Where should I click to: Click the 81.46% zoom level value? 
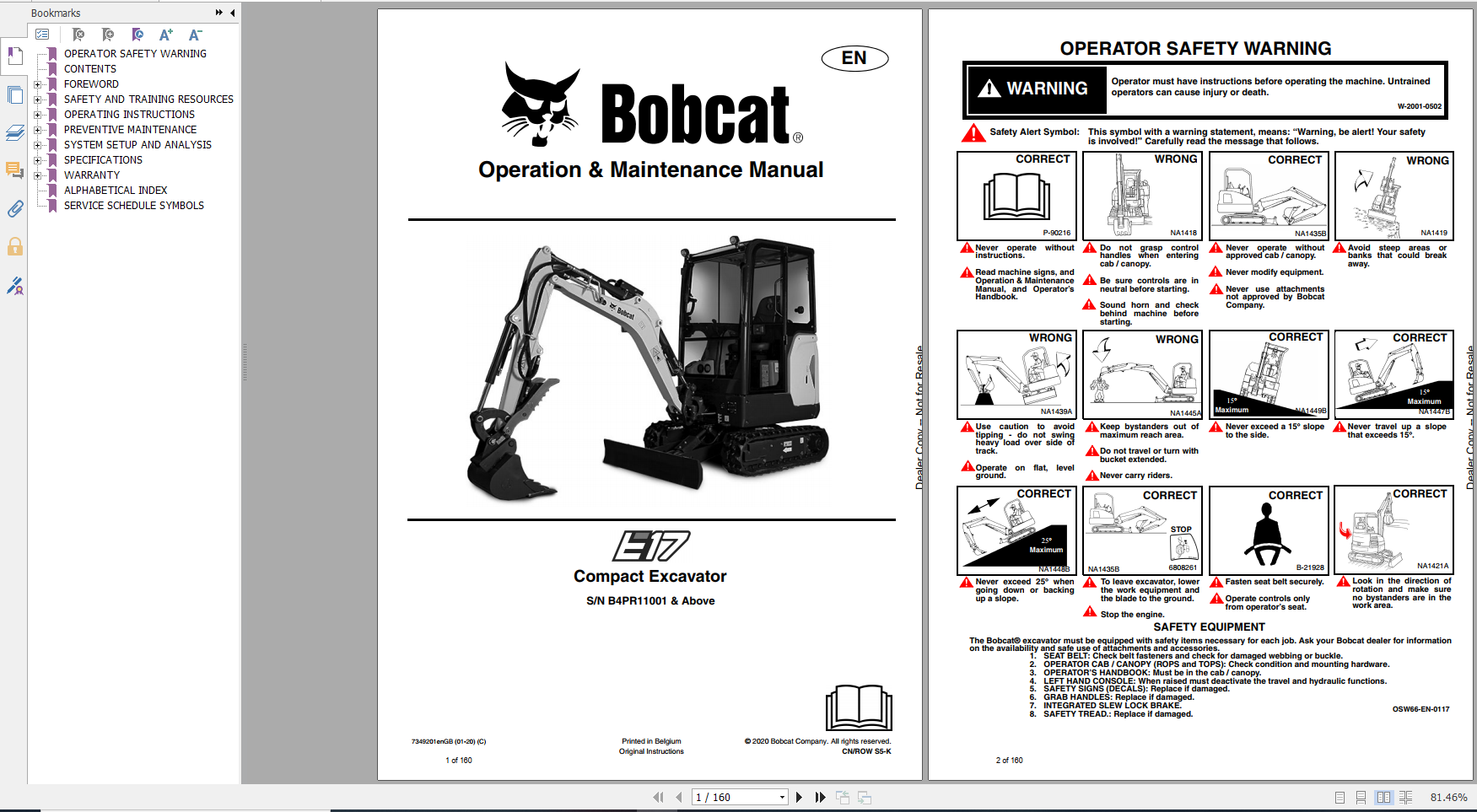click(x=1448, y=797)
